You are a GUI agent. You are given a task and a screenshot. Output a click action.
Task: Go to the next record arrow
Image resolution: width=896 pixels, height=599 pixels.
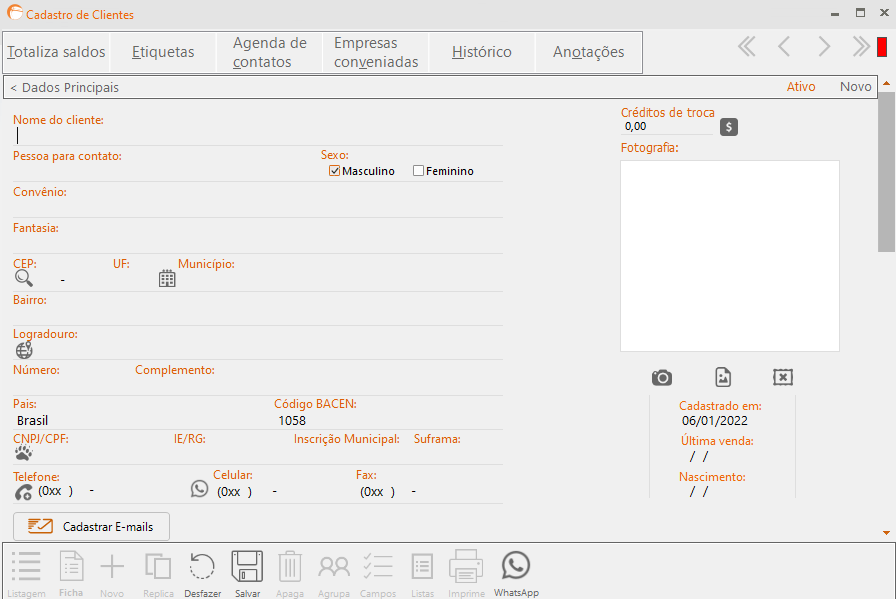click(x=823, y=47)
